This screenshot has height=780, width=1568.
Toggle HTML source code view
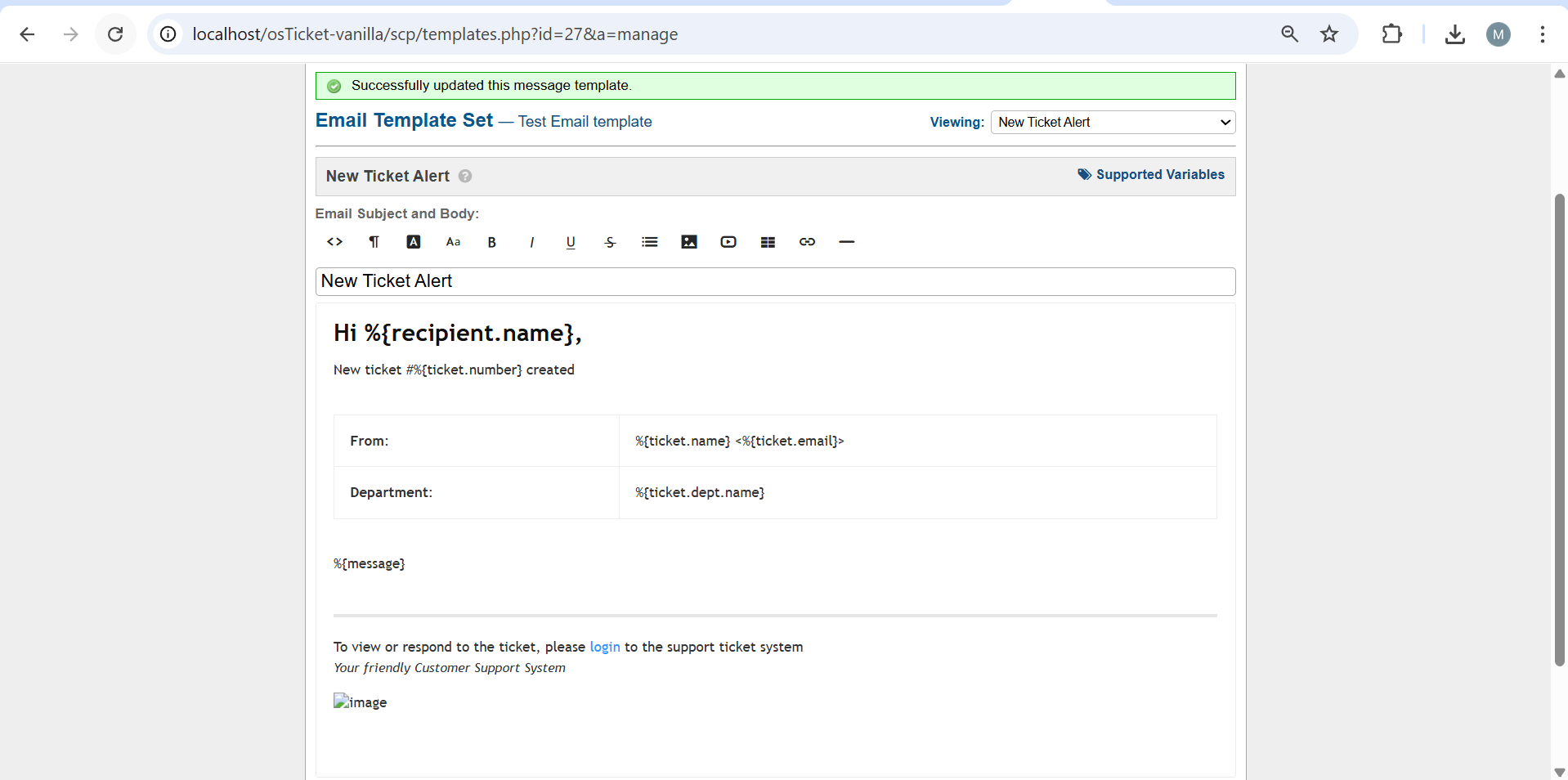tap(334, 242)
